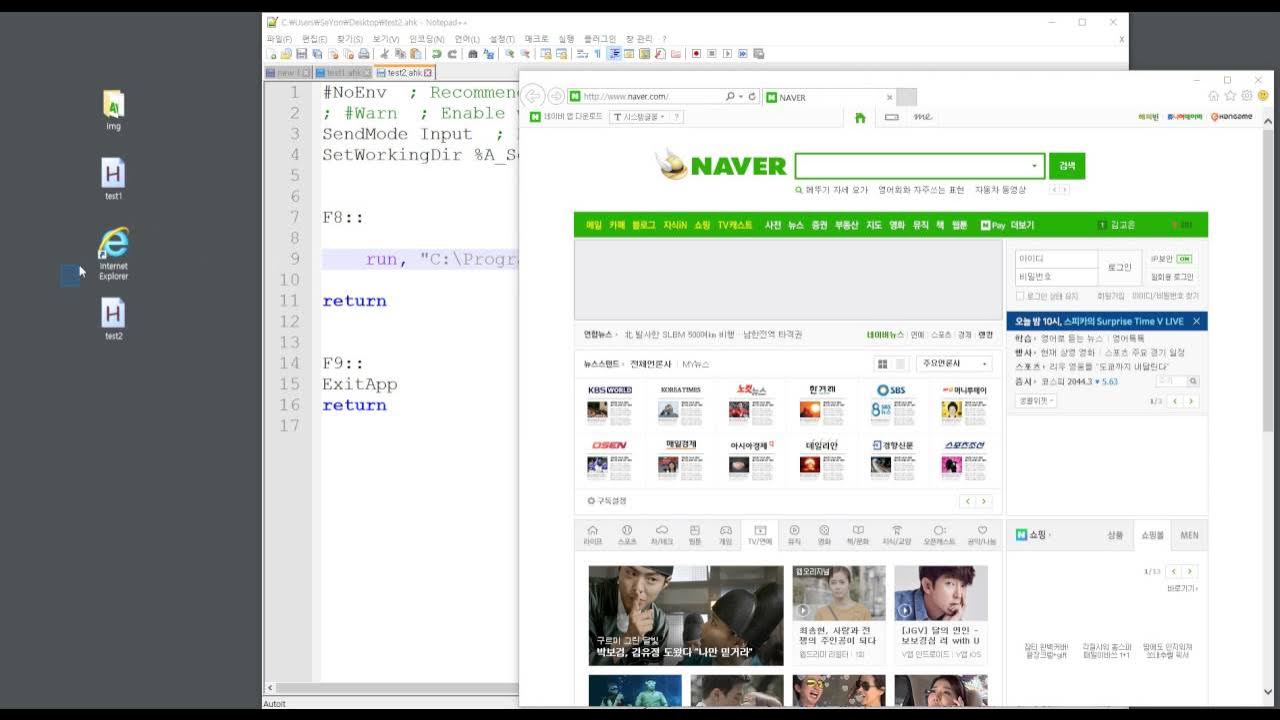
Task: Select test2 script icon on desktop
Action: tap(113, 319)
